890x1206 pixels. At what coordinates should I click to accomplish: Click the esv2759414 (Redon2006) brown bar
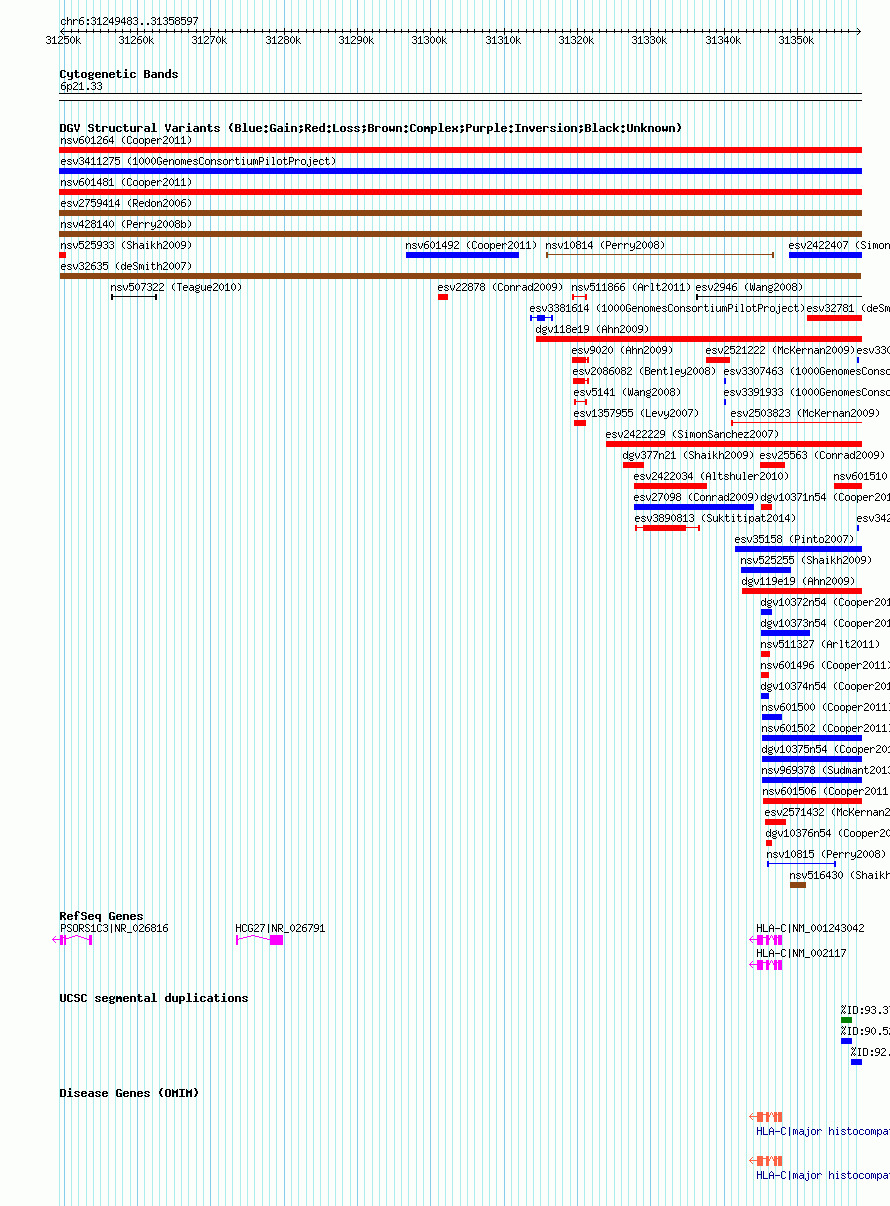click(x=460, y=213)
